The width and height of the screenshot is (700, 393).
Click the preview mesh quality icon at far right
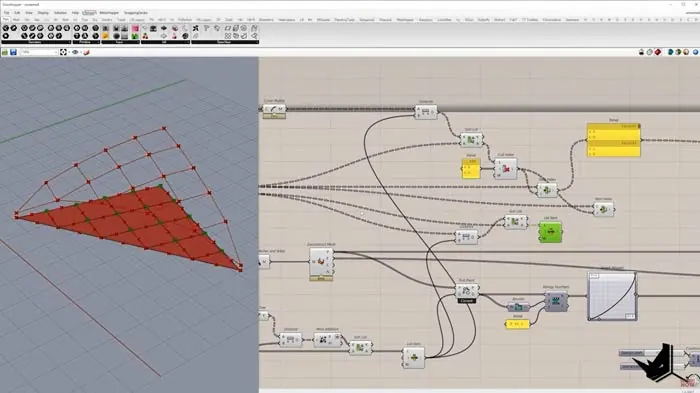point(695,52)
